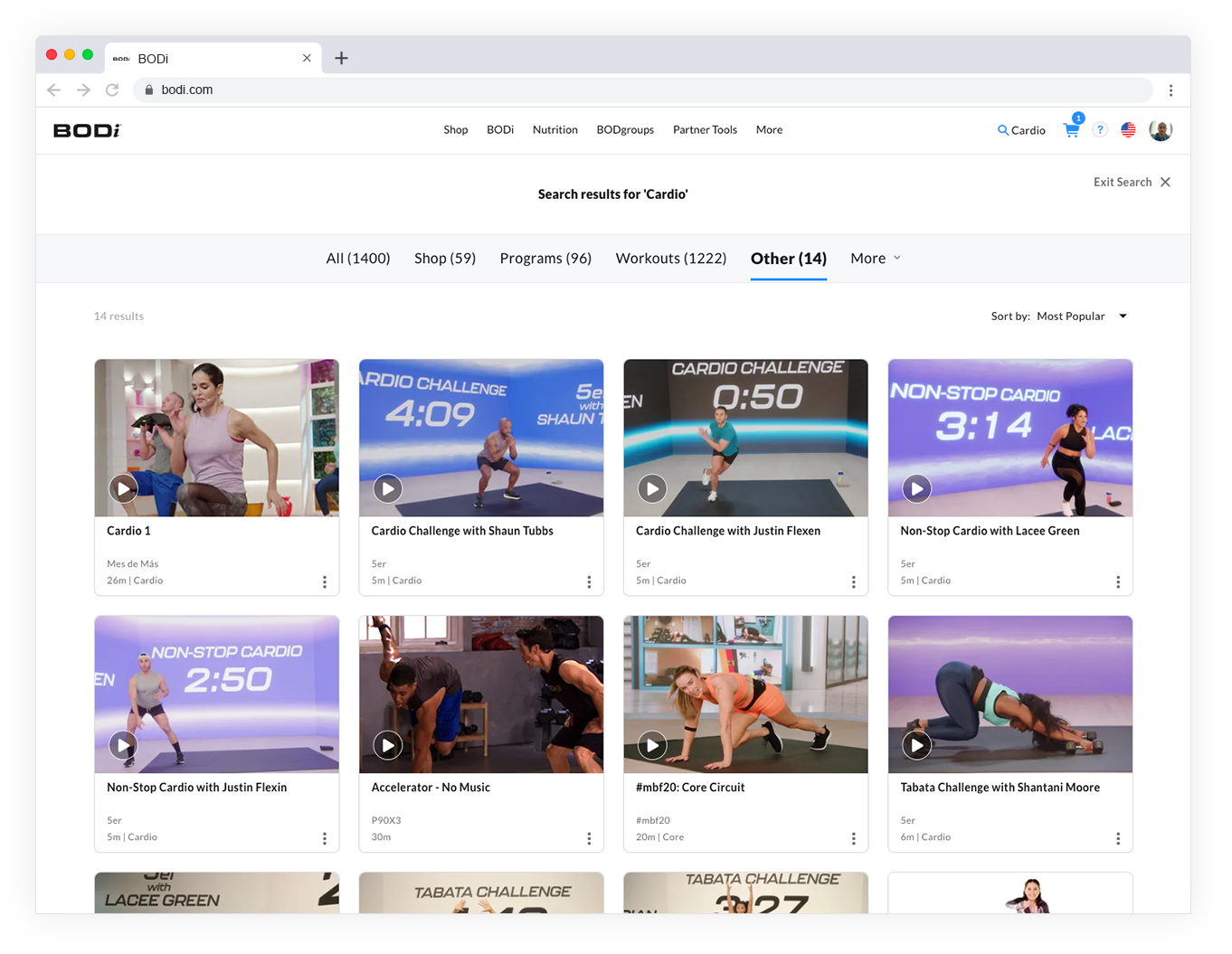Open options menu on Shantani Moore card
This screenshot has width=1232, height=954.
click(1118, 839)
